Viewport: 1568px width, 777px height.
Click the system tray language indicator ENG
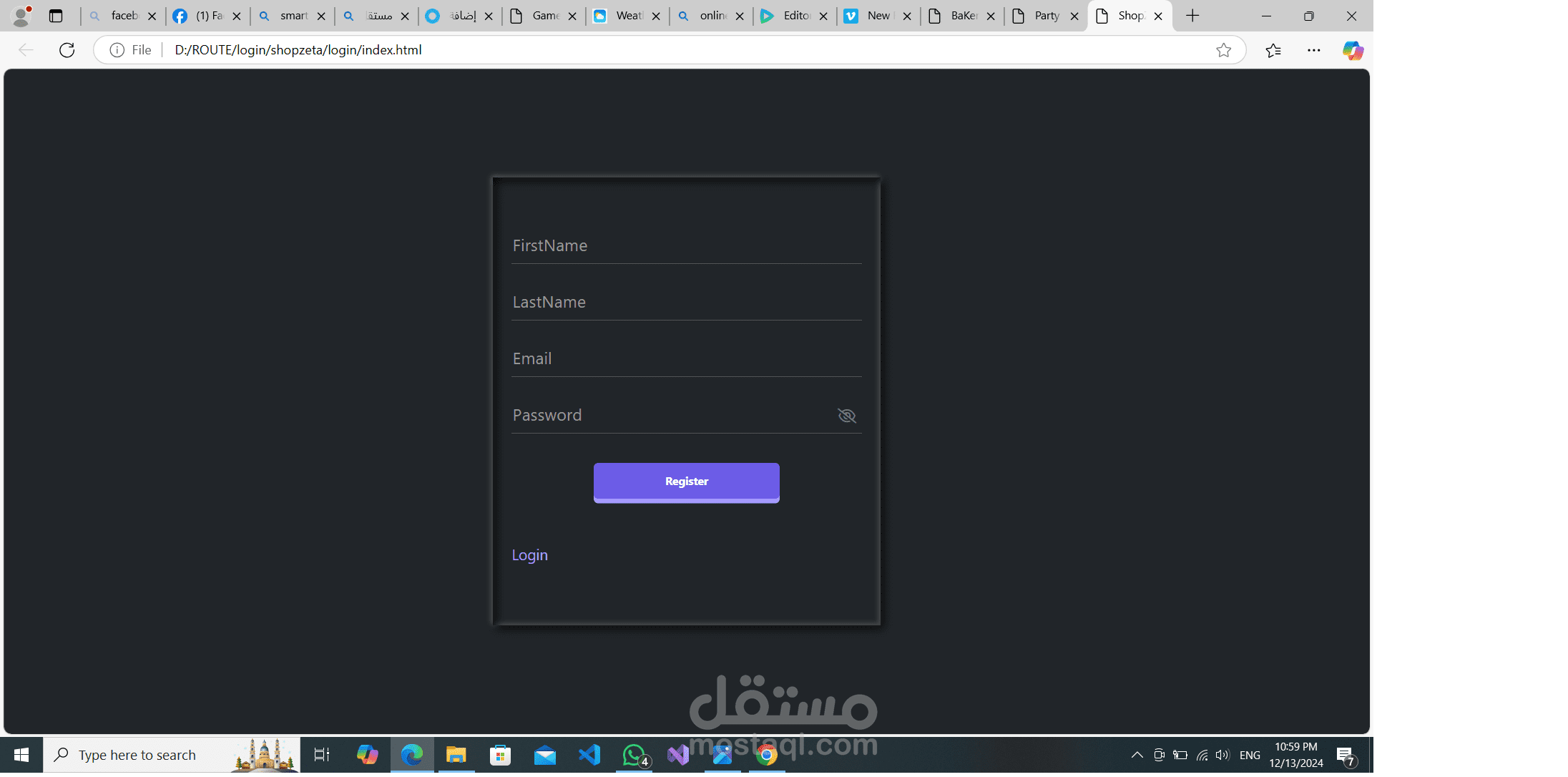click(1250, 755)
